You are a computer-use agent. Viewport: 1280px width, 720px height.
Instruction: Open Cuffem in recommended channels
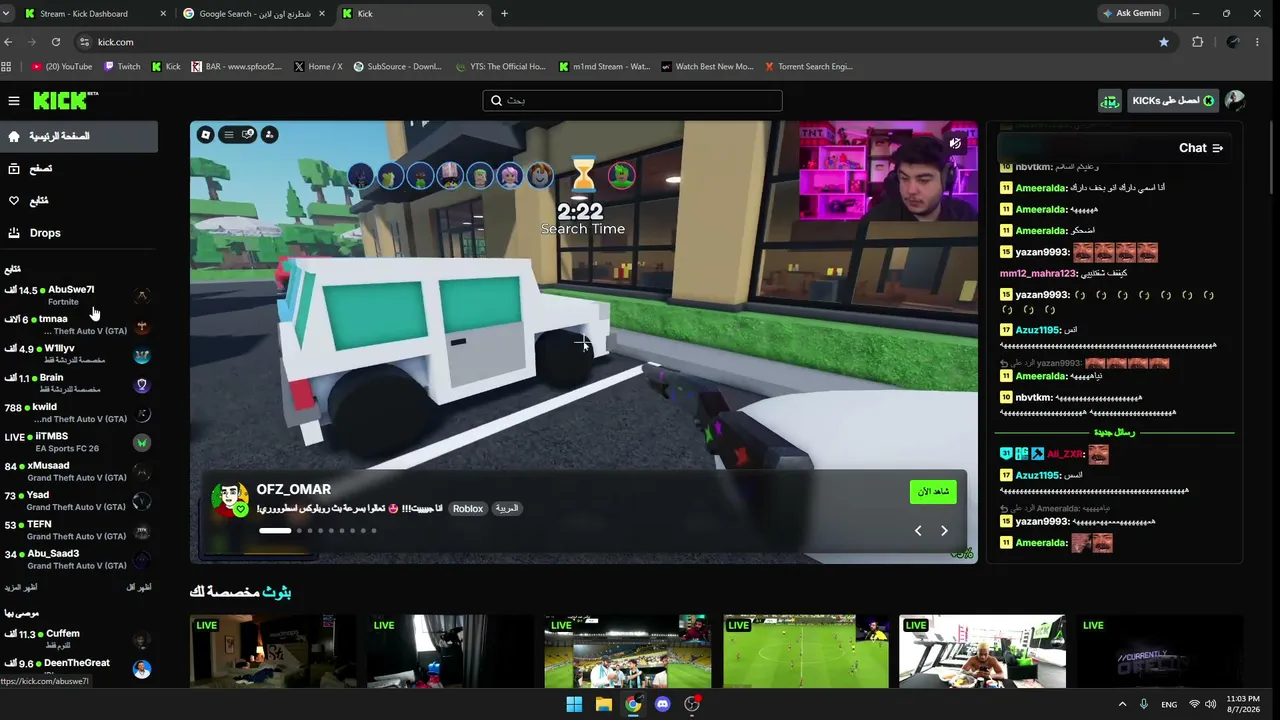pyautogui.click(x=78, y=639)
